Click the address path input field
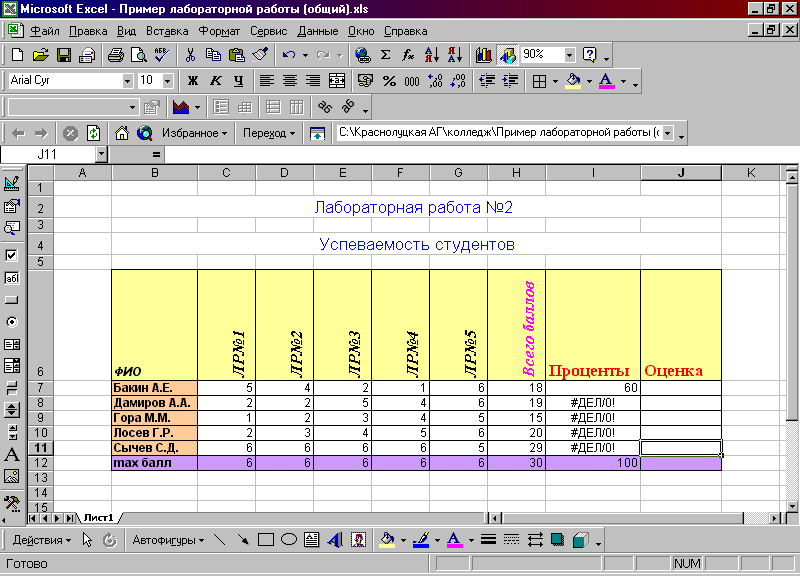Viewport: 800px width, 576px height. (x=498, y=133)
